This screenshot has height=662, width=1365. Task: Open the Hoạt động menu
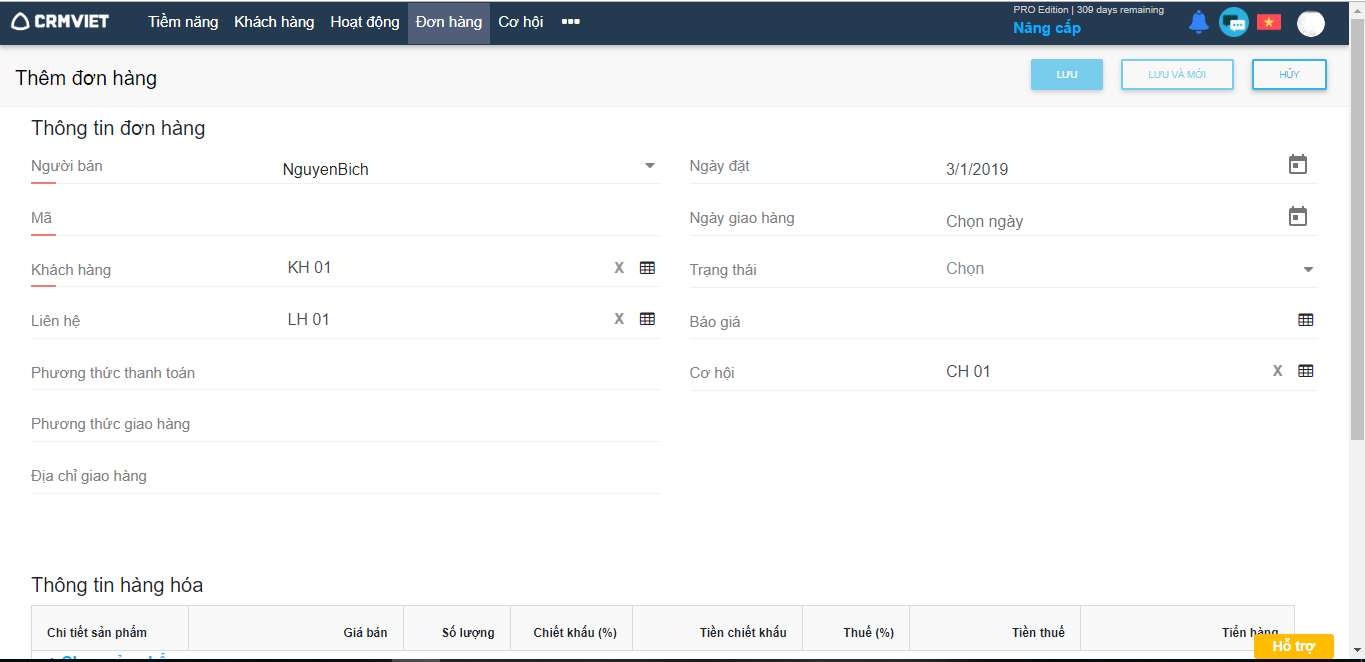365,22
